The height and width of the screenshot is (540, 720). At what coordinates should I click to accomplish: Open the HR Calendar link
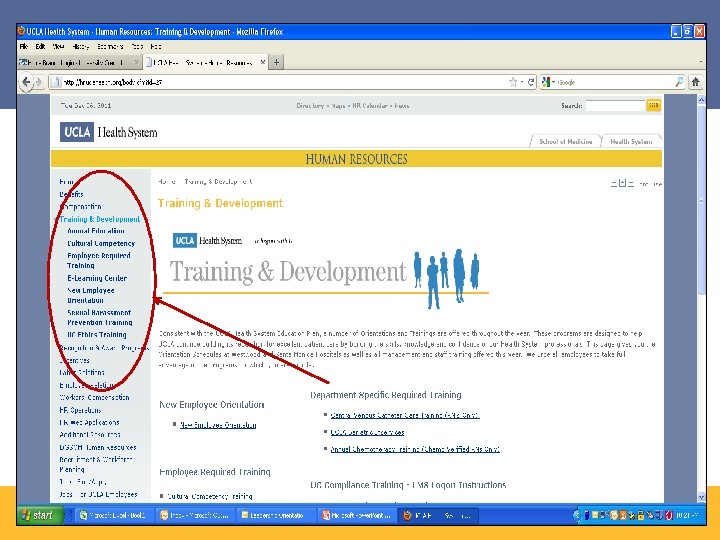(x=370, y=106)
